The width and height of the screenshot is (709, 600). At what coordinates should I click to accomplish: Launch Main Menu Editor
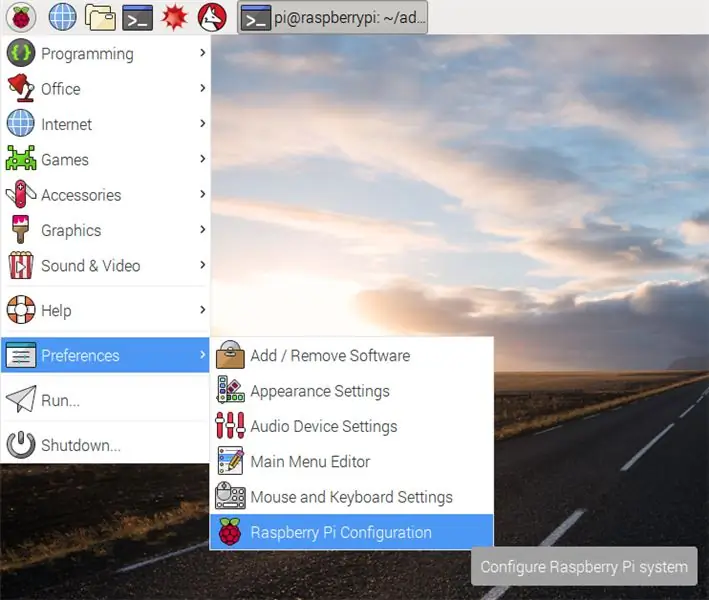352,461
